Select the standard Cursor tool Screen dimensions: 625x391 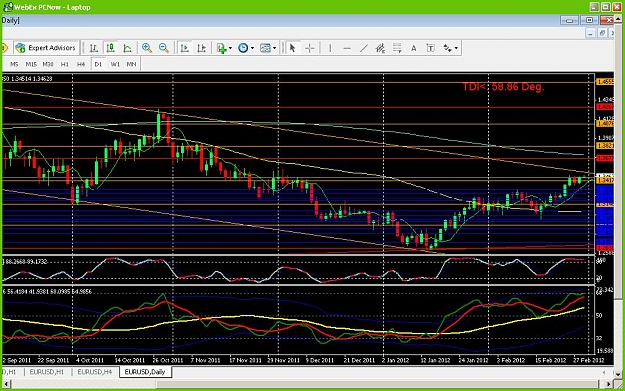click(x=293, y=48)
